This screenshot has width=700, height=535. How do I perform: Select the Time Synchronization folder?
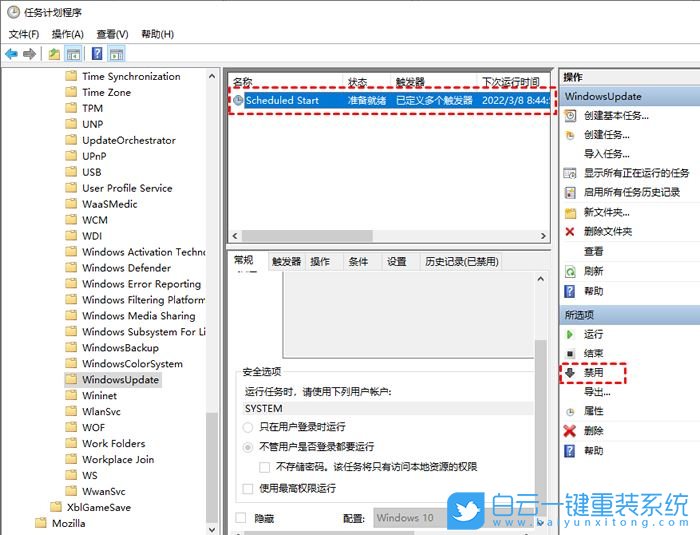(131, 76)
